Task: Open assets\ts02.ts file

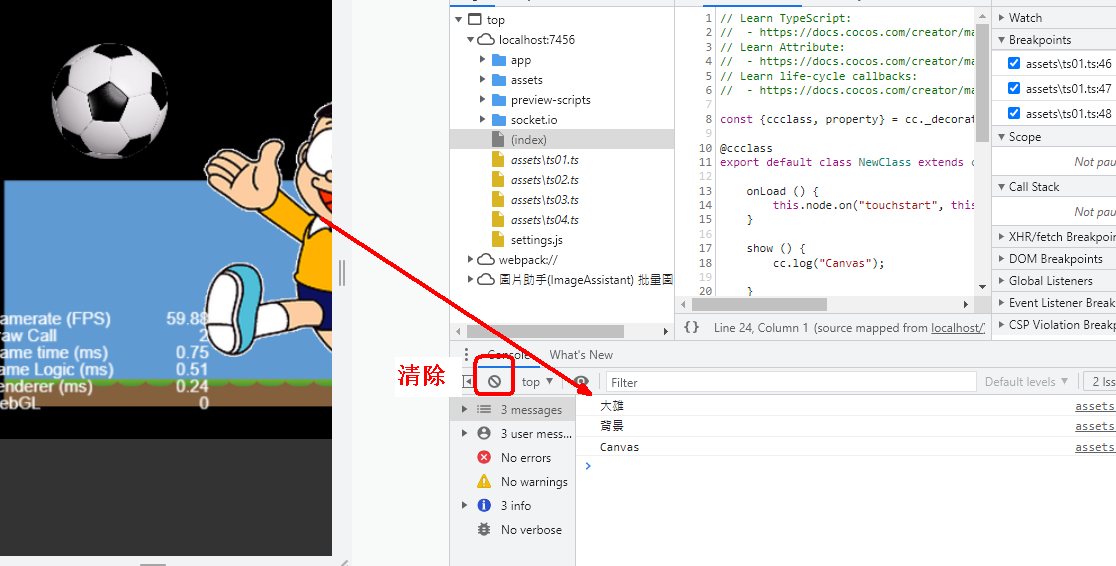Action: tap(544, 179)
